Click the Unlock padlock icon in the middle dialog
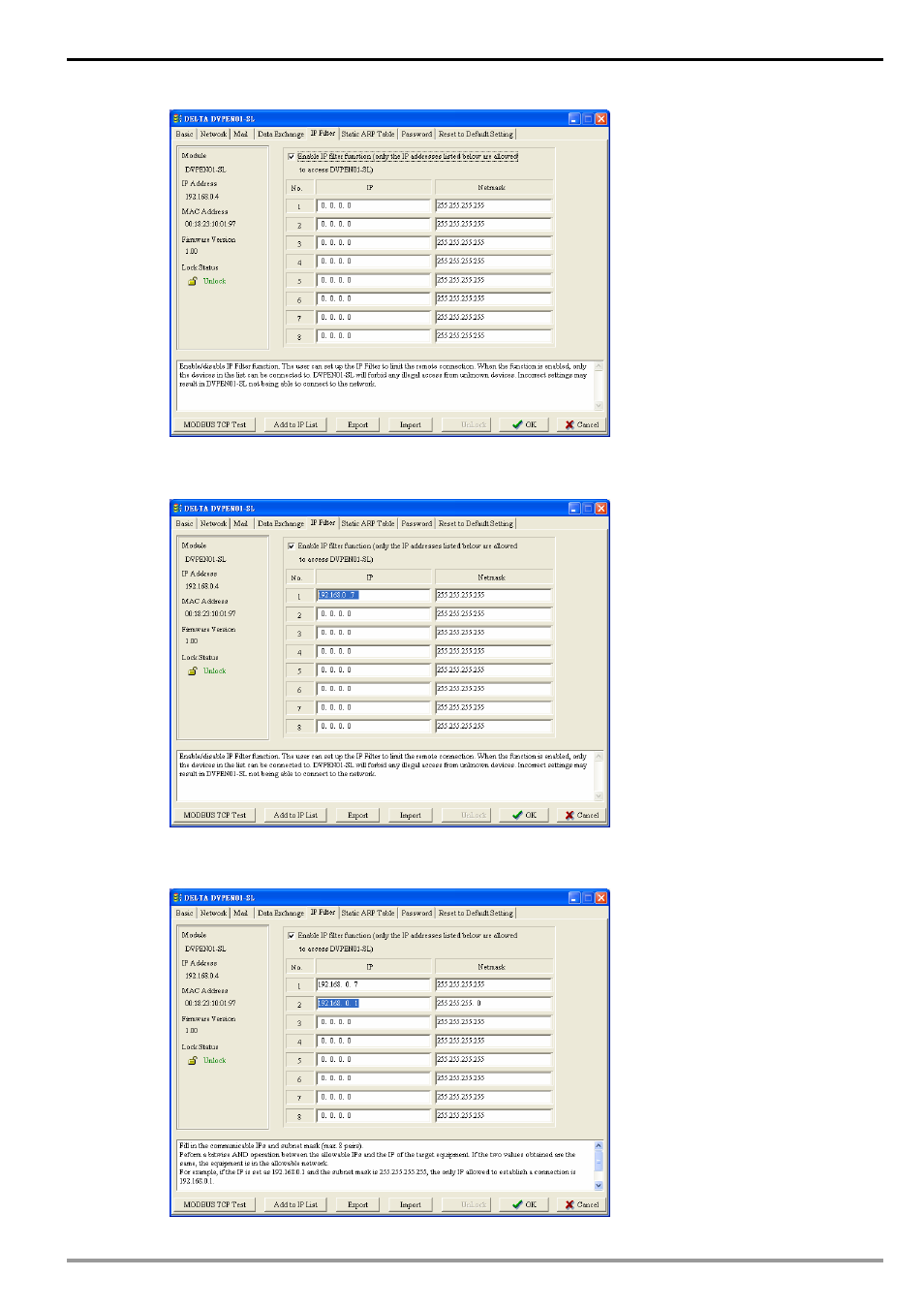This screenshot has width=924, height=1308. 193,670
